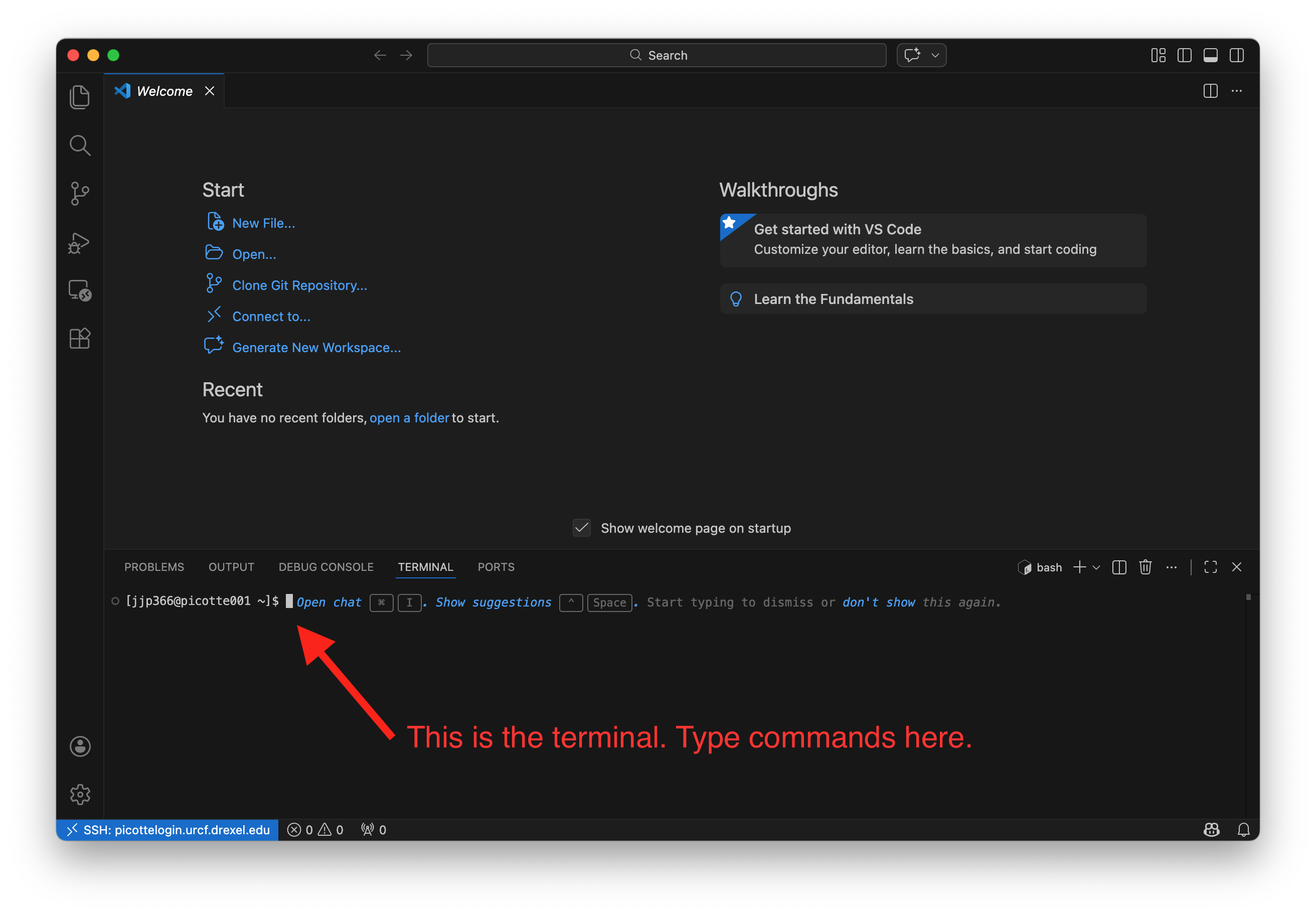Click the open a folder link
Image resolution: width=1316 pixels, height=915 pixels.
409,418
